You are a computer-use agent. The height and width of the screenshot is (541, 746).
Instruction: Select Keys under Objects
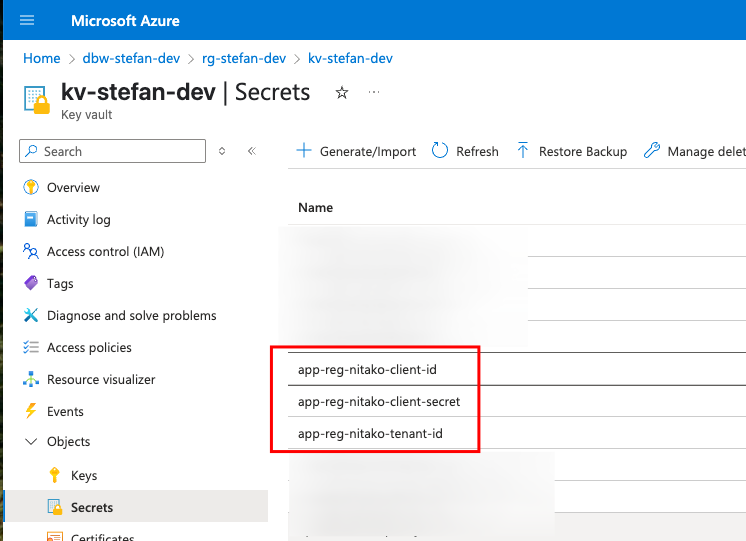84,475
